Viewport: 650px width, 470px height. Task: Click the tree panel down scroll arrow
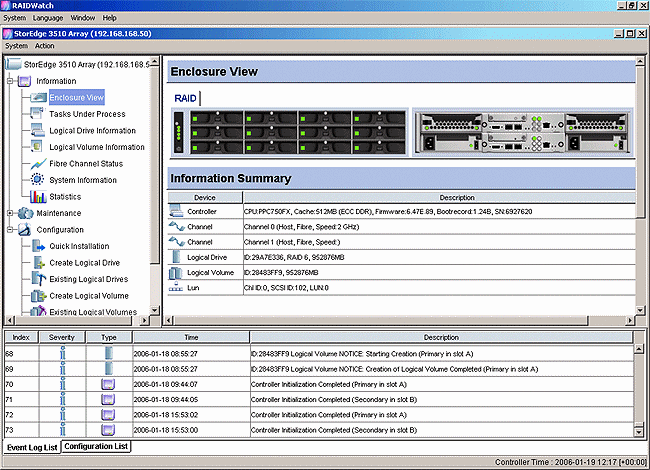tap(154, 310)
